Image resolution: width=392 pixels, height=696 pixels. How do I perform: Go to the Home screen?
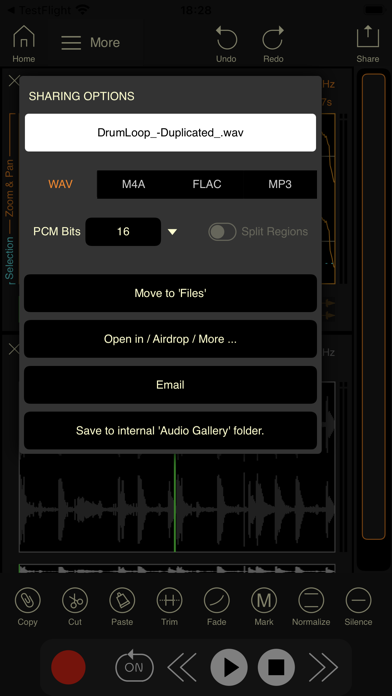(24, 44)
